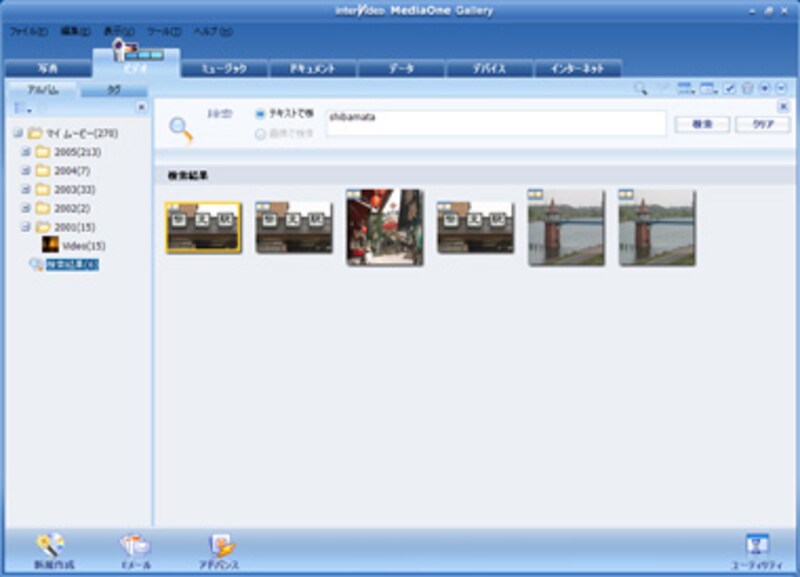Screen dimensions: 800x577
Task: Click the zoom-in round toolbar icon
Action: click(764, 89)
